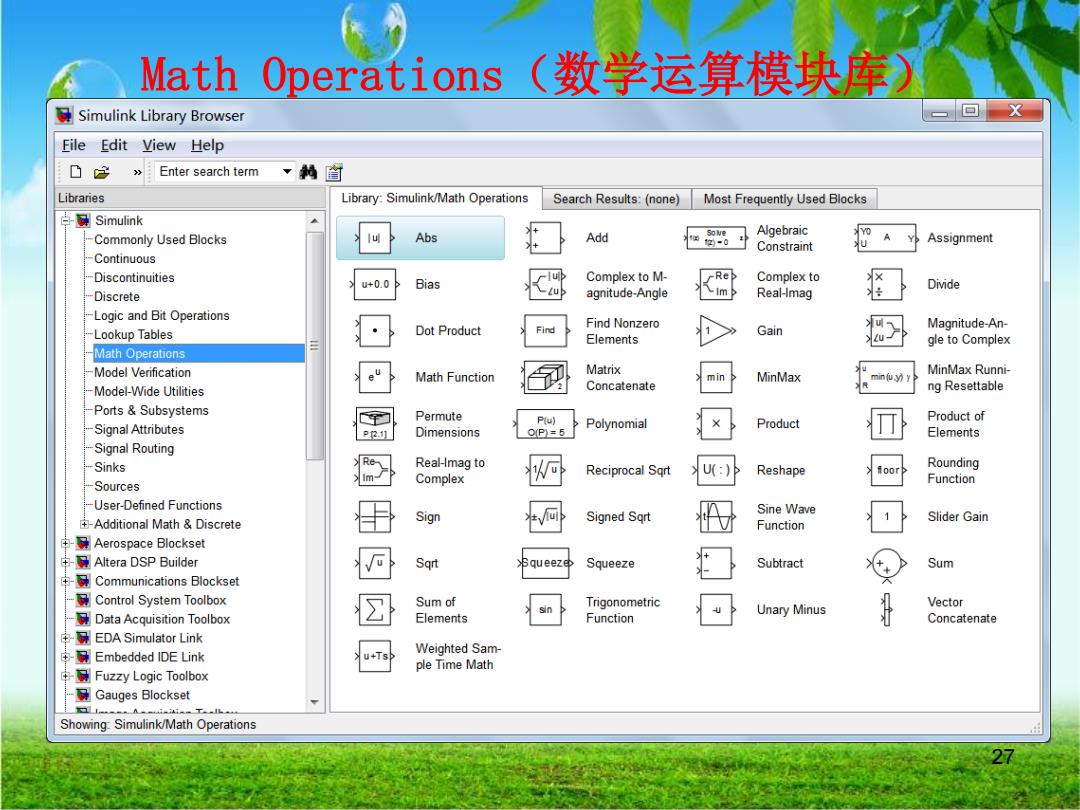Viewport: 1080px width, 810px height.
Task: Choose the Bias block icon
Action: click(375, 284)
